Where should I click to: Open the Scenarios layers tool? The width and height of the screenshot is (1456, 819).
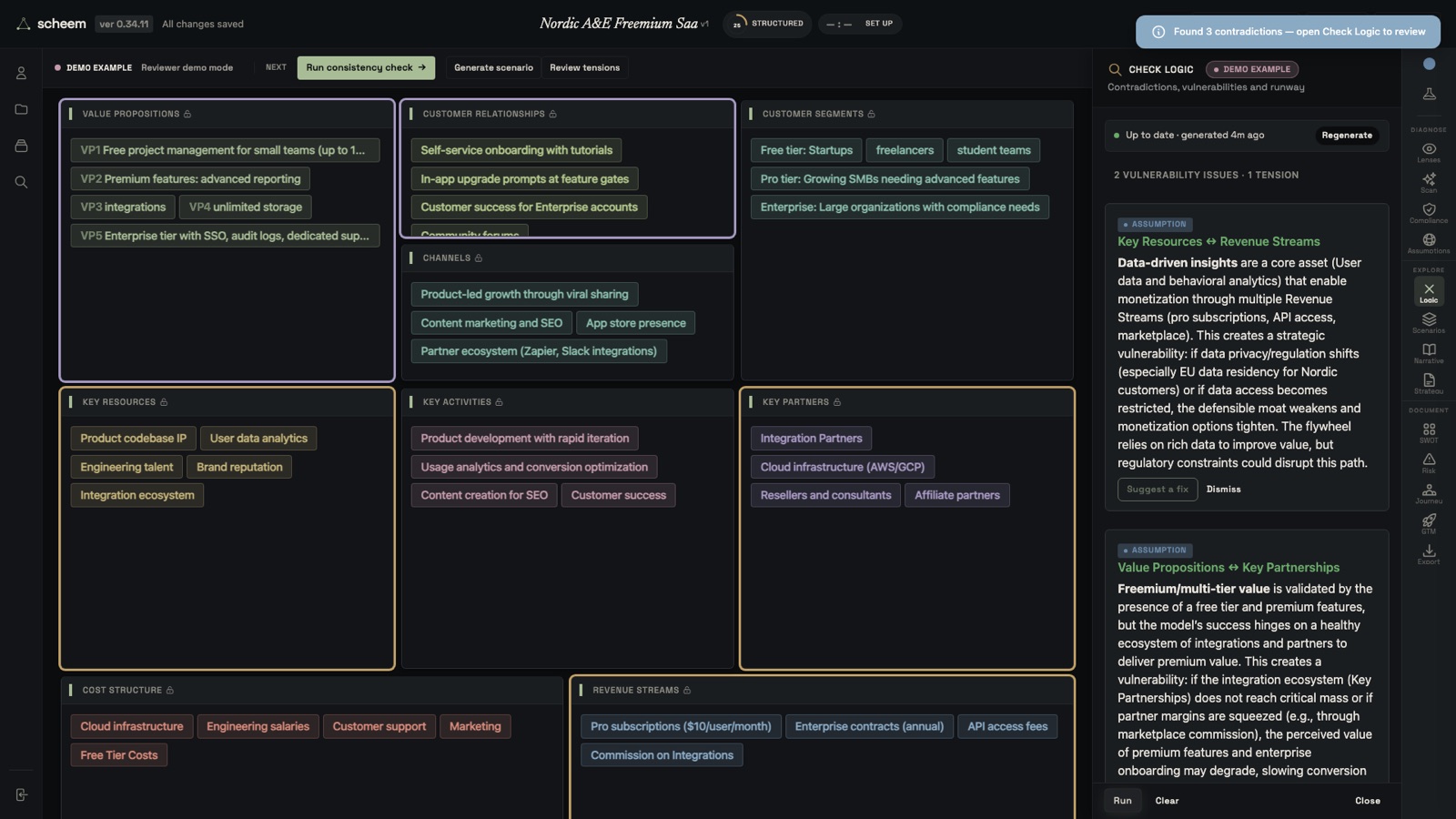[1429, 322]
